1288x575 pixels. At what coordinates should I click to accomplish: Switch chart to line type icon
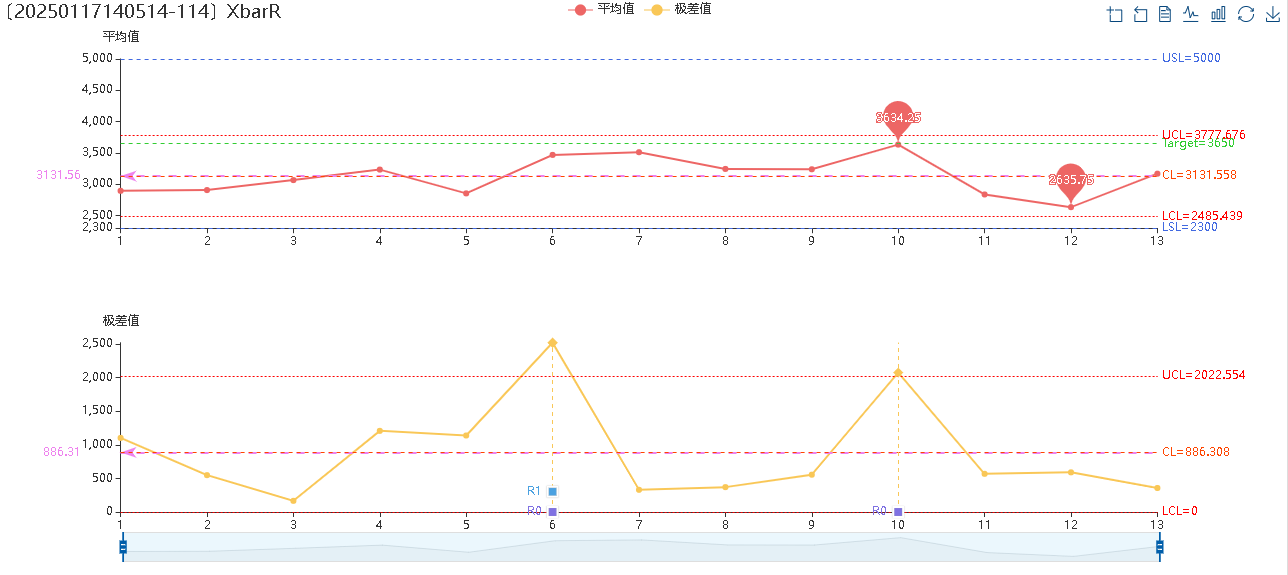coord(1191,14)
